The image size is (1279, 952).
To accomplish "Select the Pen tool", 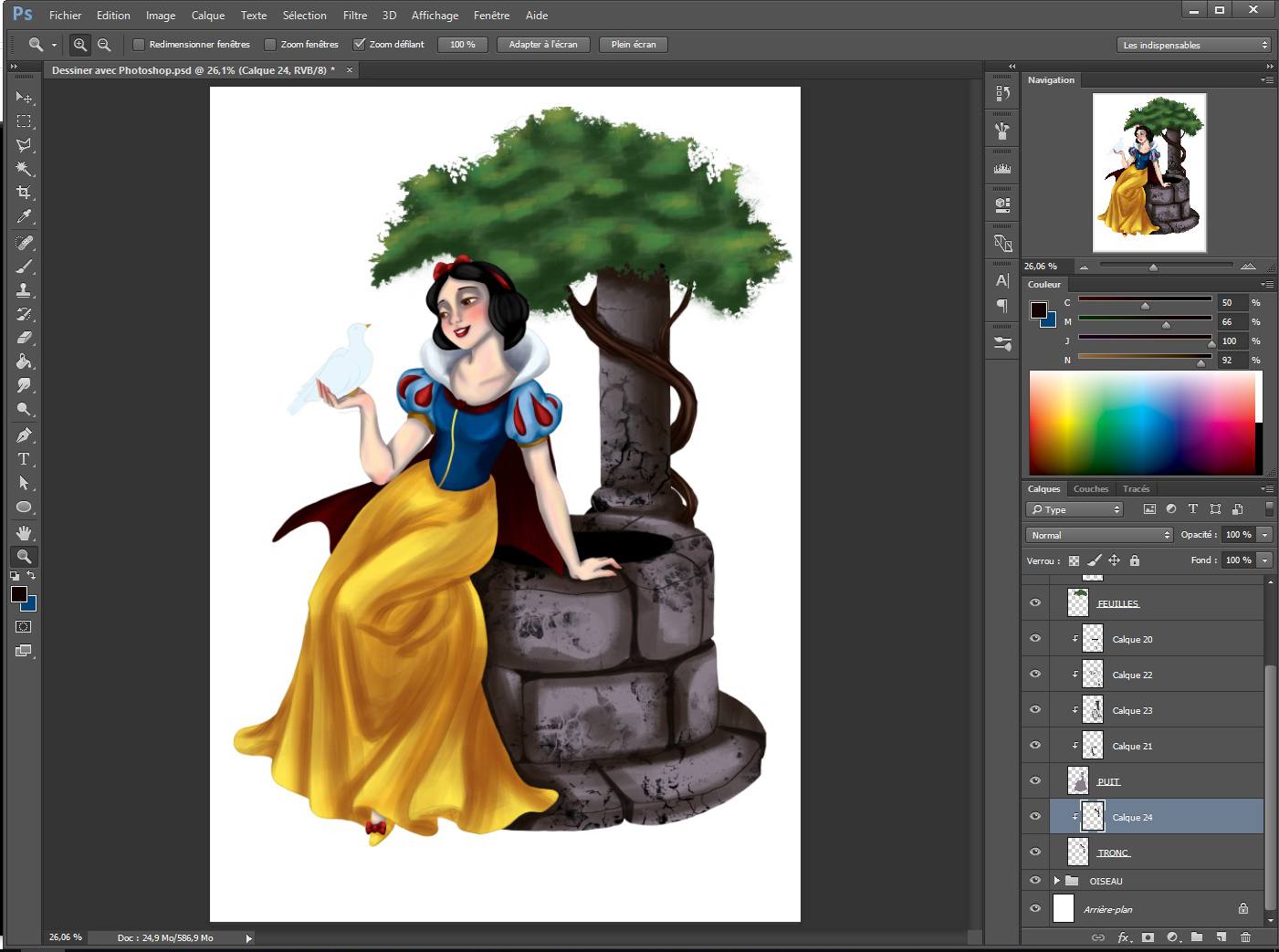I will pyautogui.click(x=24, y=435).
